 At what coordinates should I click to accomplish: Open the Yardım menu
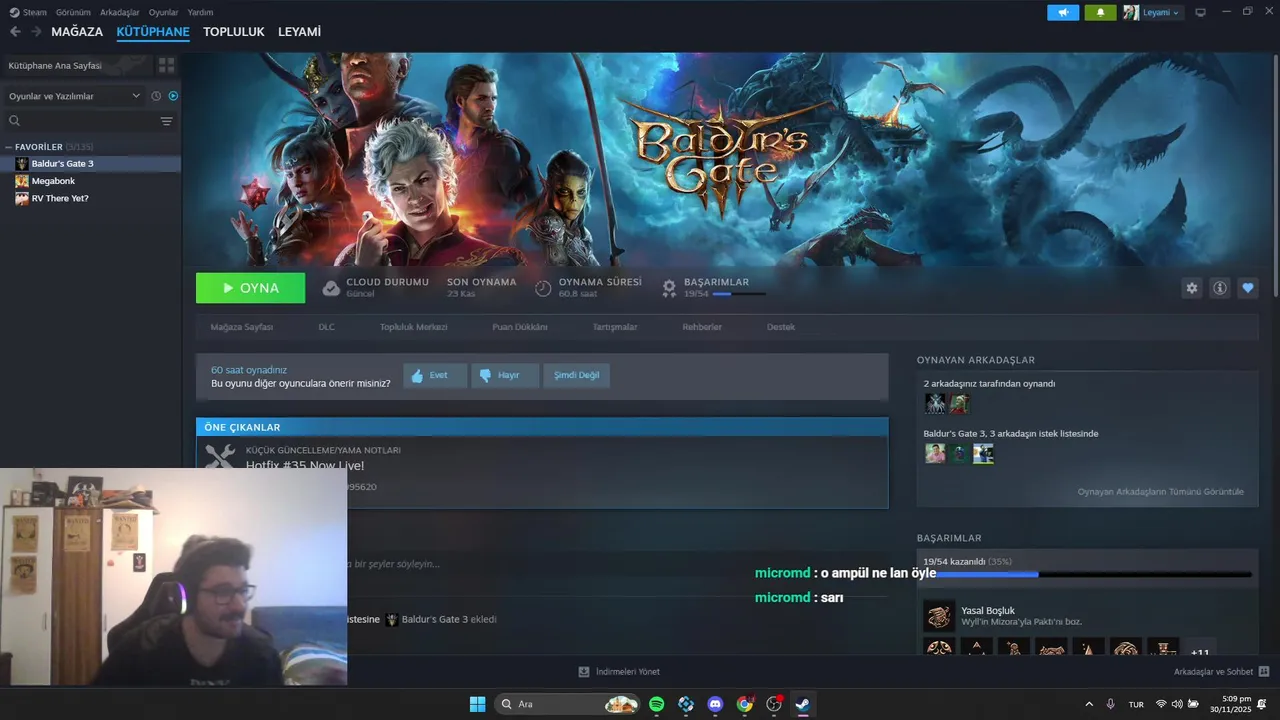200,12
